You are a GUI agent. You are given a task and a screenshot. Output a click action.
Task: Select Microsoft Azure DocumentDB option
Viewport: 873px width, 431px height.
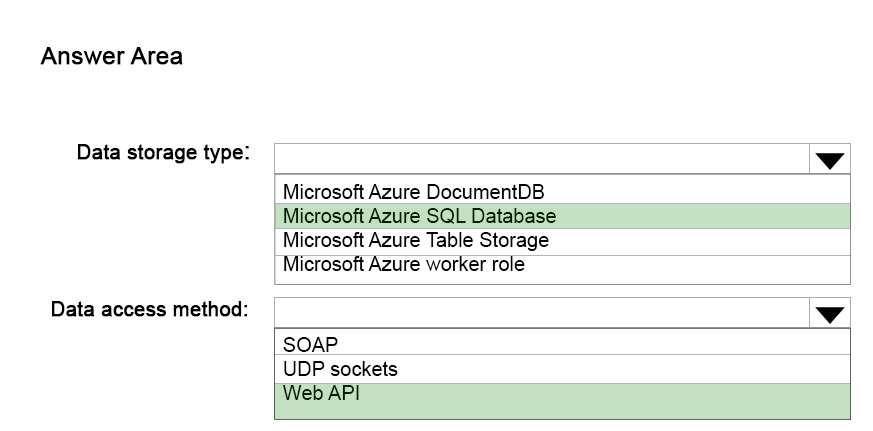[562, 192]
